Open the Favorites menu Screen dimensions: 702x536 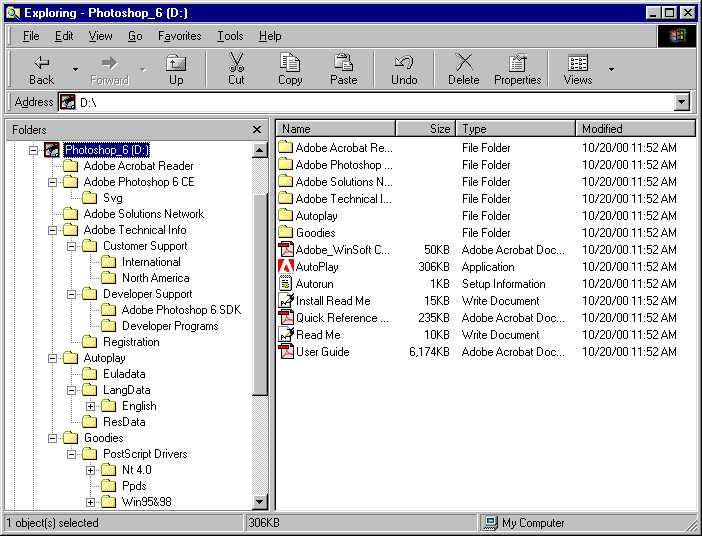[x=180, y=36]
